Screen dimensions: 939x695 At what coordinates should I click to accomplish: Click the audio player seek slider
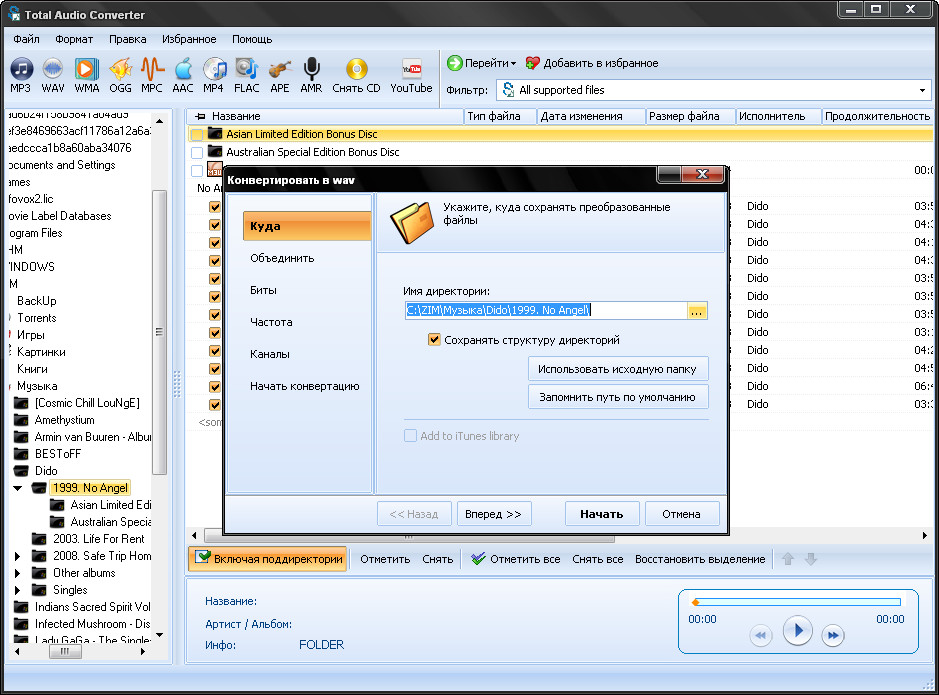pyautogui.click(x=797, y=602)
